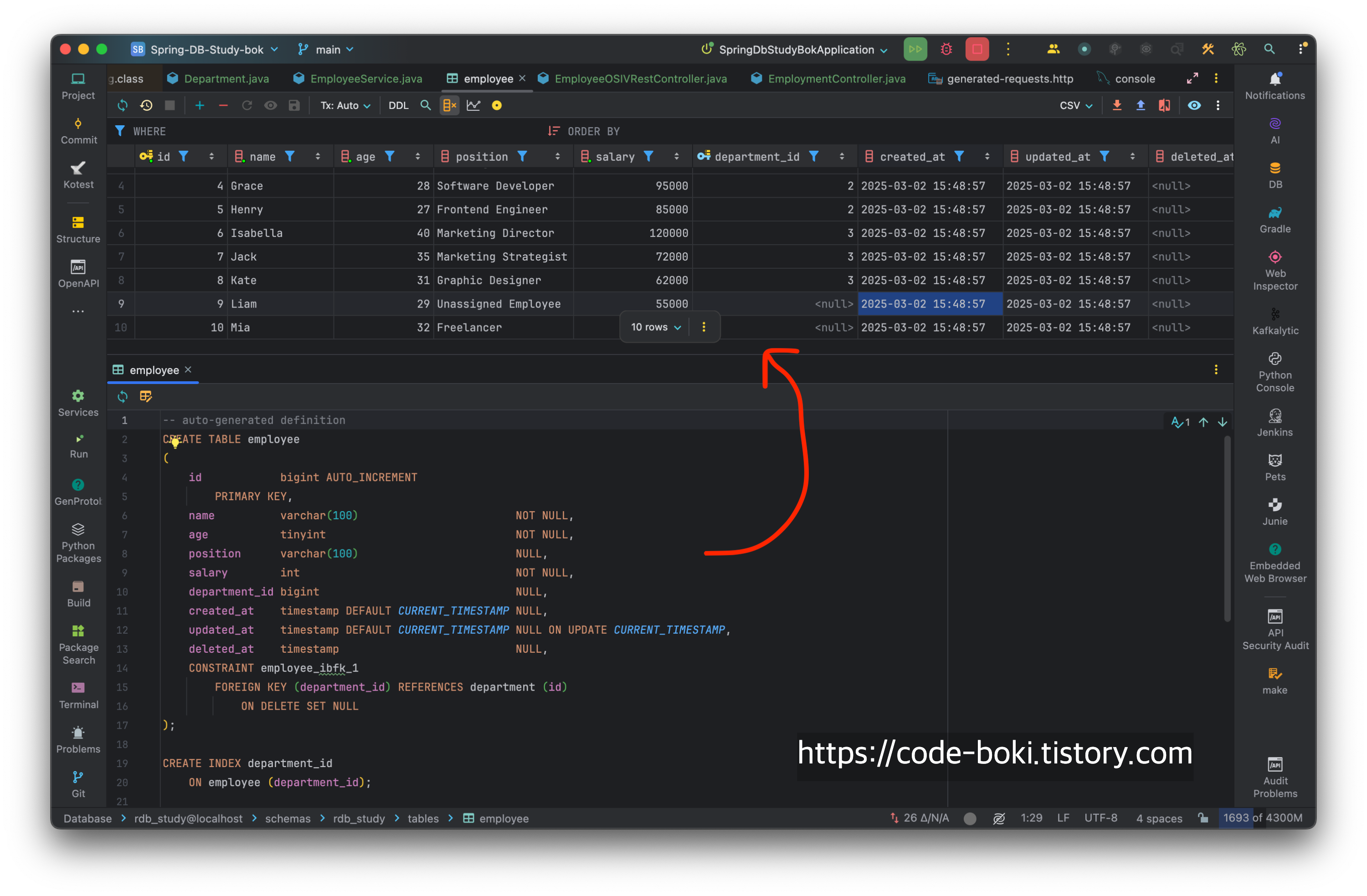
Task: Open the Kafkalytic tool window
Action: click(x=1274, y=321)
